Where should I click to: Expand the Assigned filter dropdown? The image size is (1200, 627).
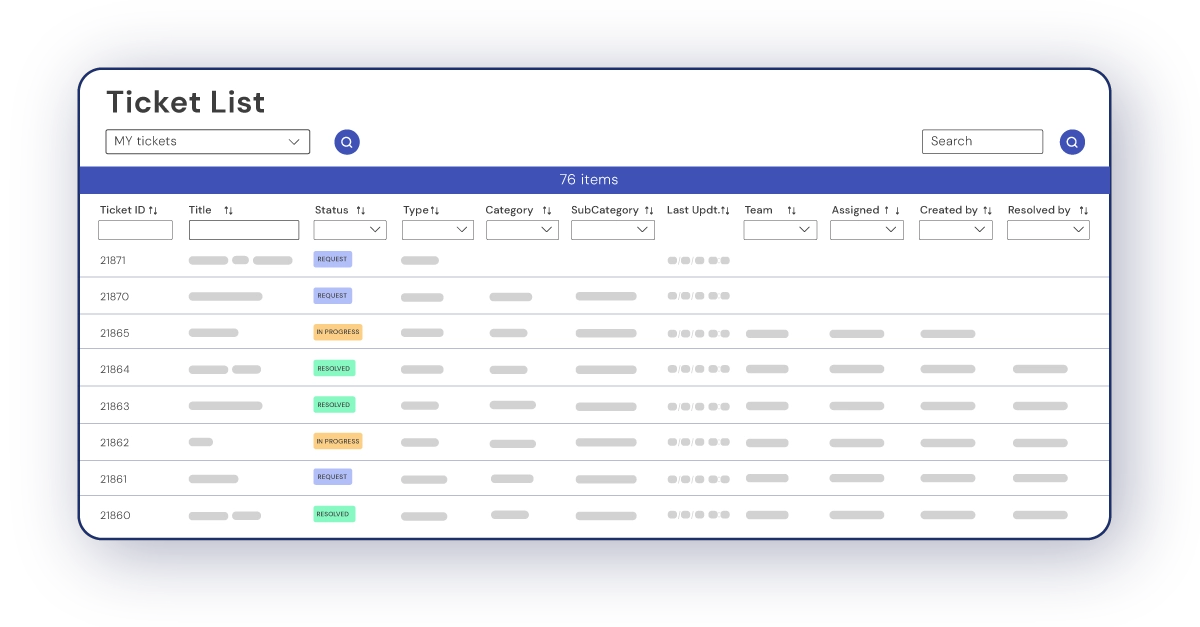coord(867,230)
